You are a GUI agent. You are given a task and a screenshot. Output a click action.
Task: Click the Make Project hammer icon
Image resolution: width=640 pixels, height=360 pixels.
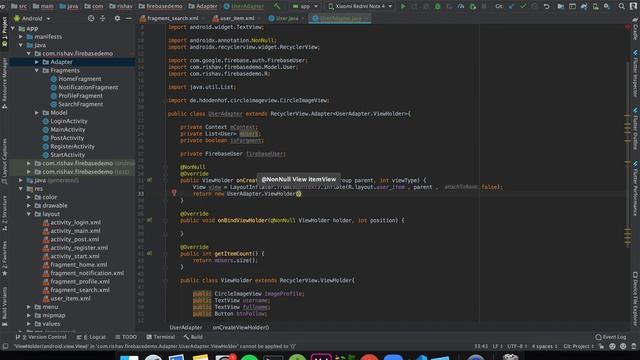pos(277,6)
